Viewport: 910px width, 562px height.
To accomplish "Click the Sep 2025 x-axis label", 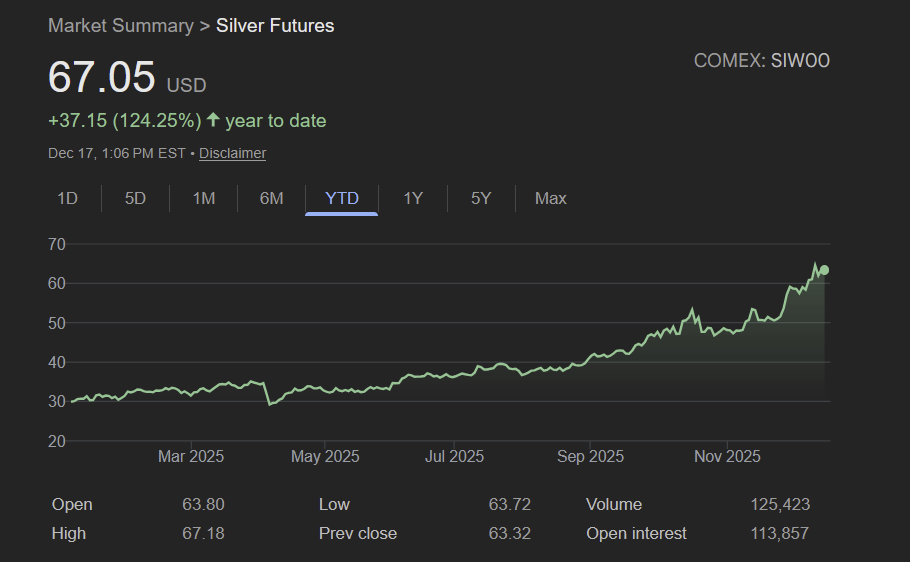I will (x=590, y=457).
